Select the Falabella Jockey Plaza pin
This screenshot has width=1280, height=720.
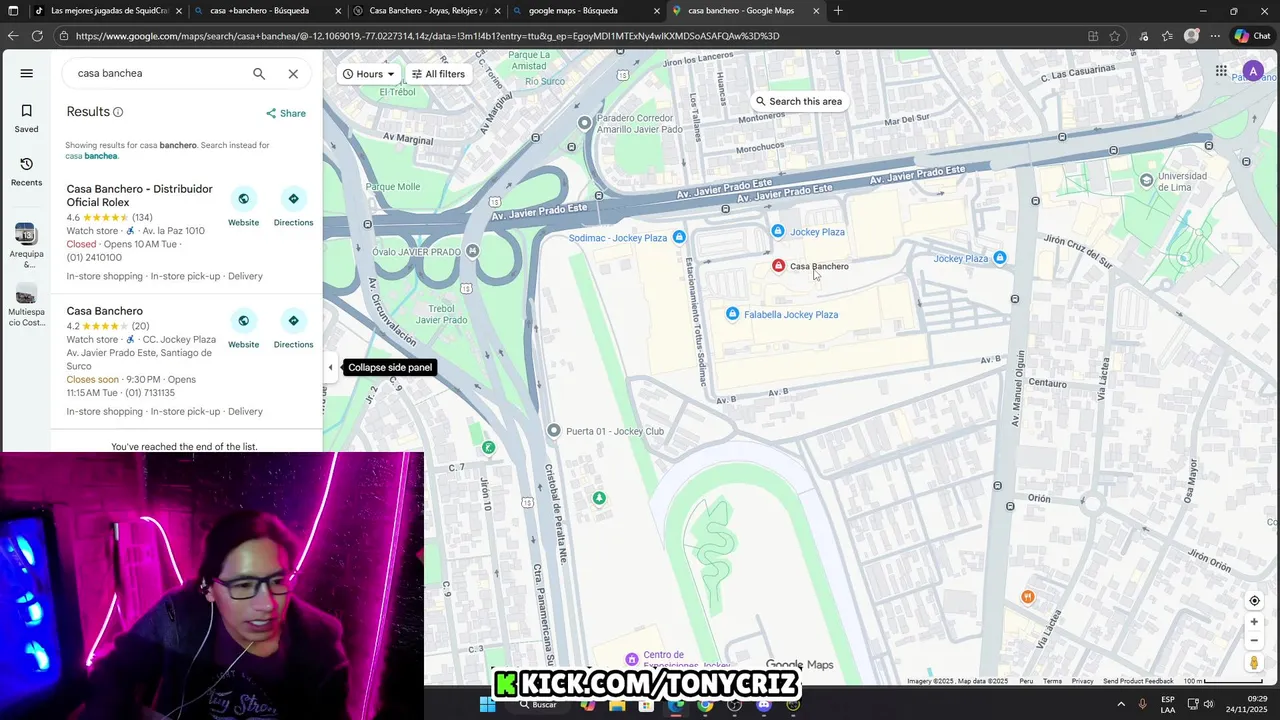[732, 314]
